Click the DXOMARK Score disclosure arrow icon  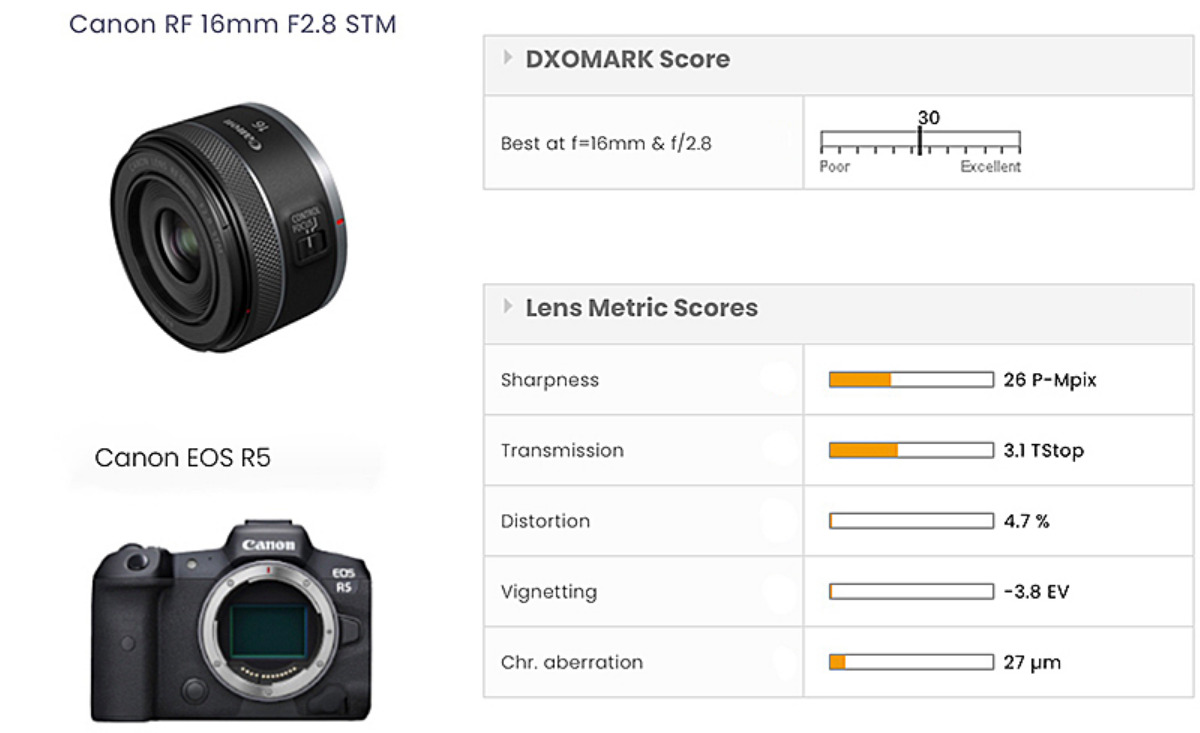[x=508, y=59]
